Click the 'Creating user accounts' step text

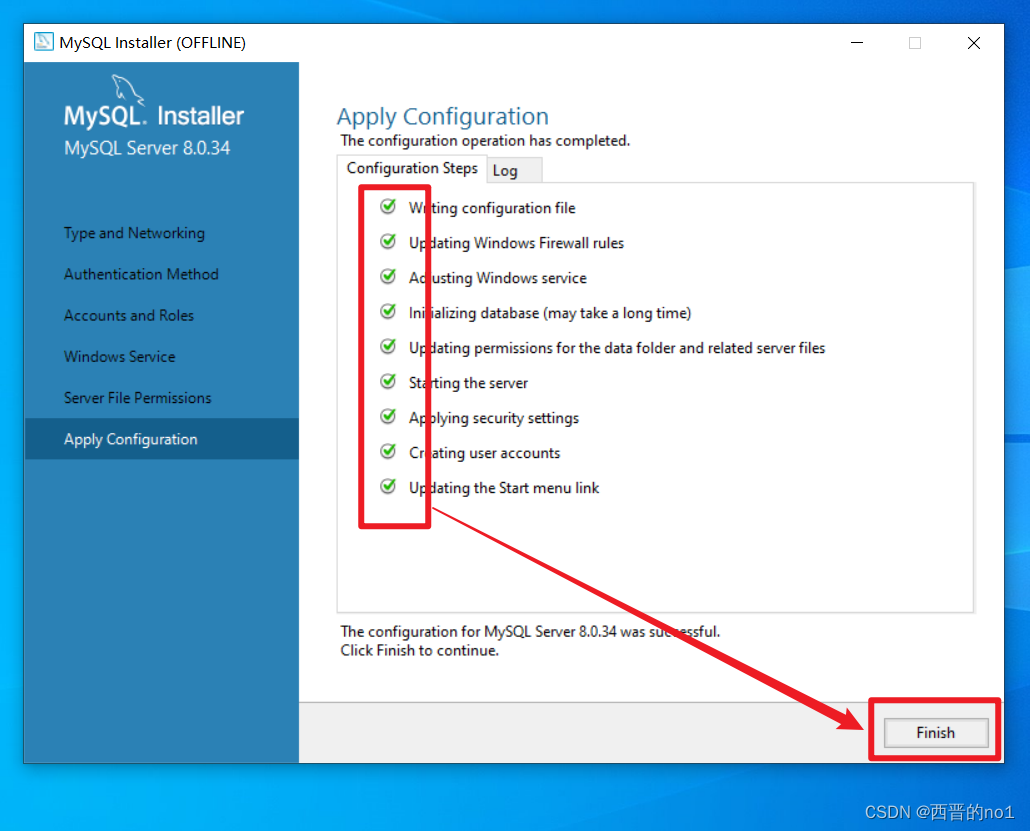click(x=485, y=453)
